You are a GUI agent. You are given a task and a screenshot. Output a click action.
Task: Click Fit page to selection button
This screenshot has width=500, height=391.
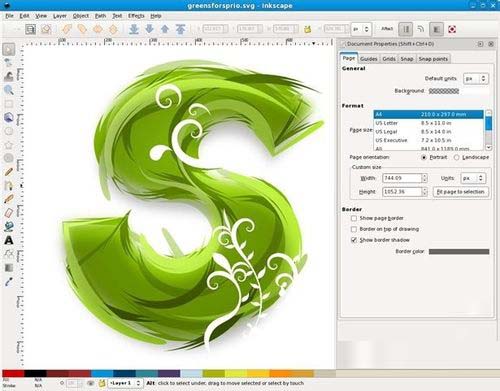tap(460, 192)
